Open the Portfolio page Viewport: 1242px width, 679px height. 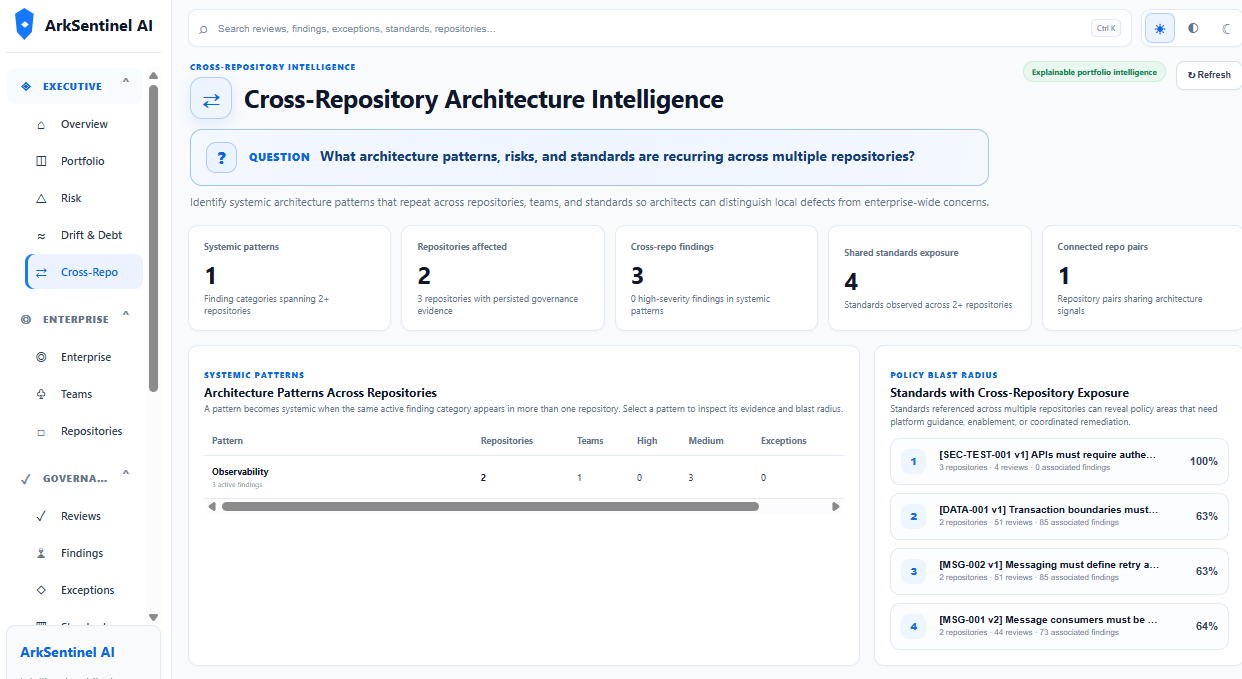pyautogui.click(x=84, y=161)
